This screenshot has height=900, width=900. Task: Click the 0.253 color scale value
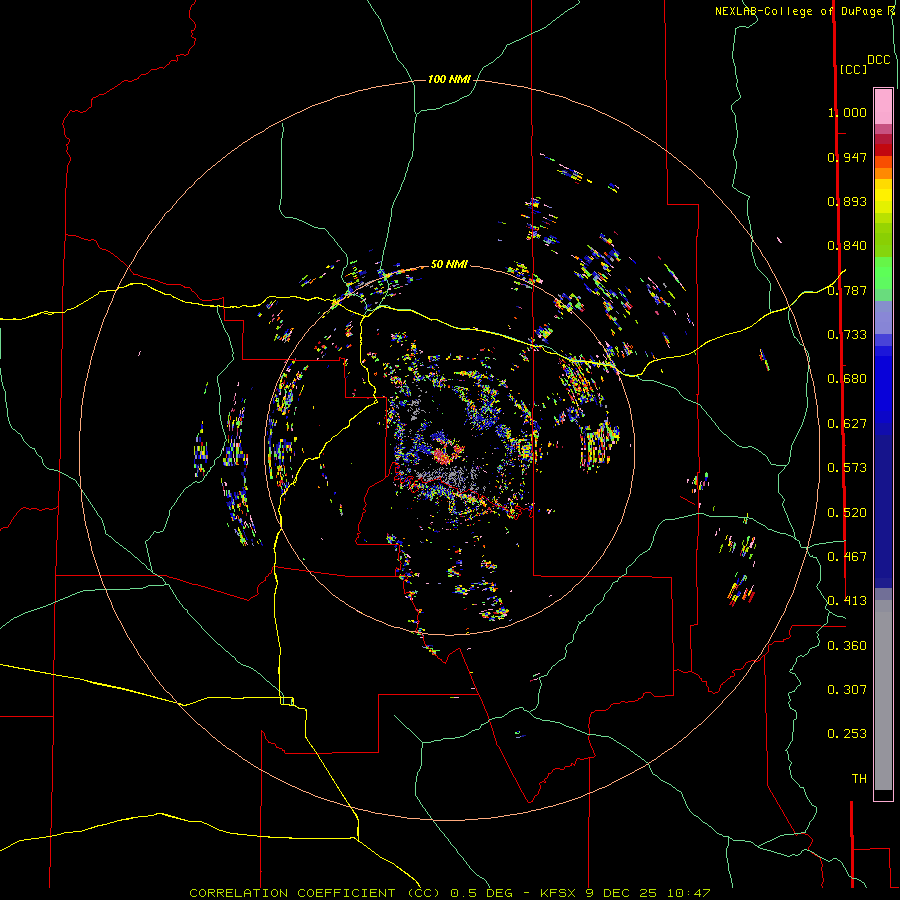[847, 734]
